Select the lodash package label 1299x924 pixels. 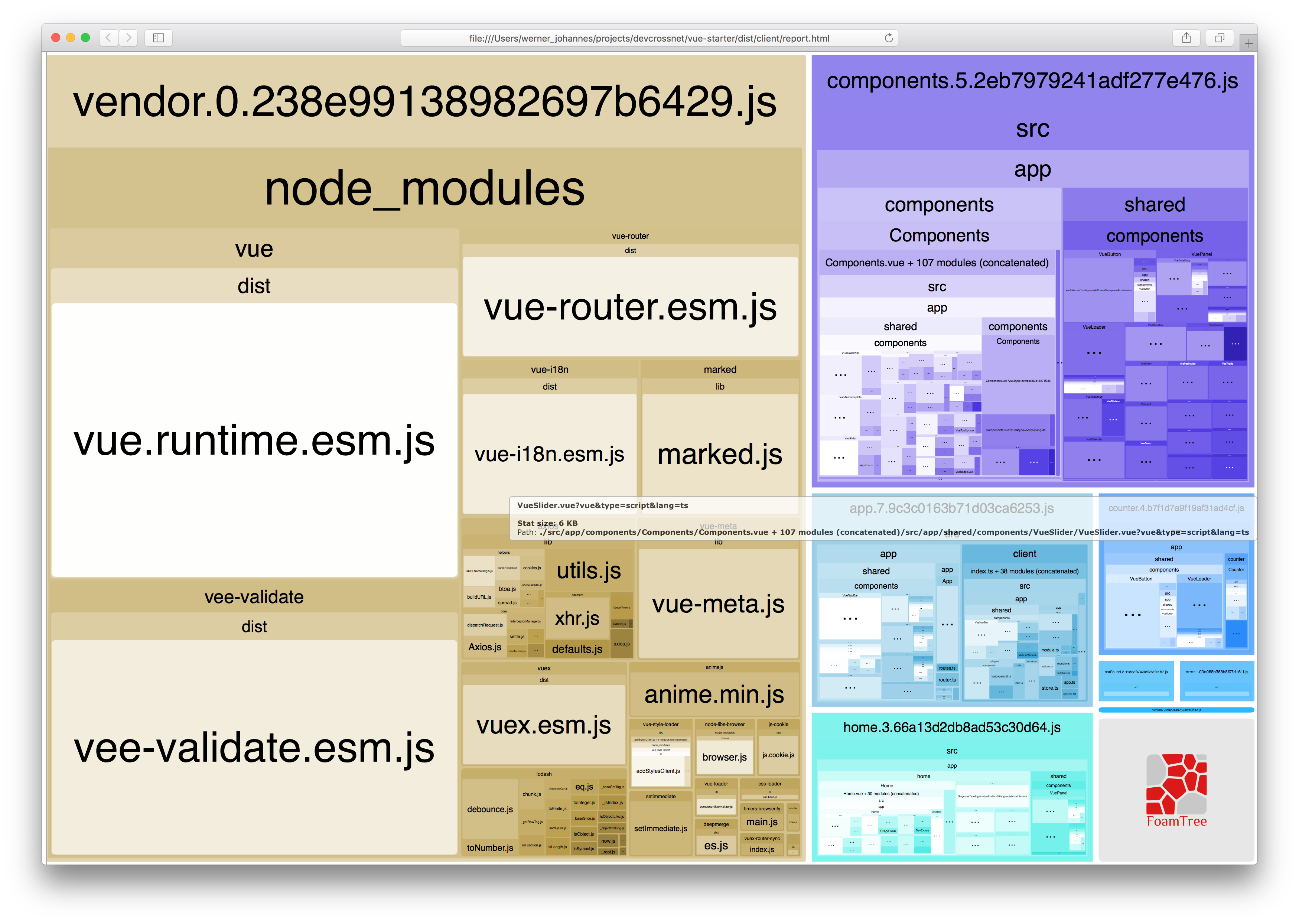pos(543,774)
